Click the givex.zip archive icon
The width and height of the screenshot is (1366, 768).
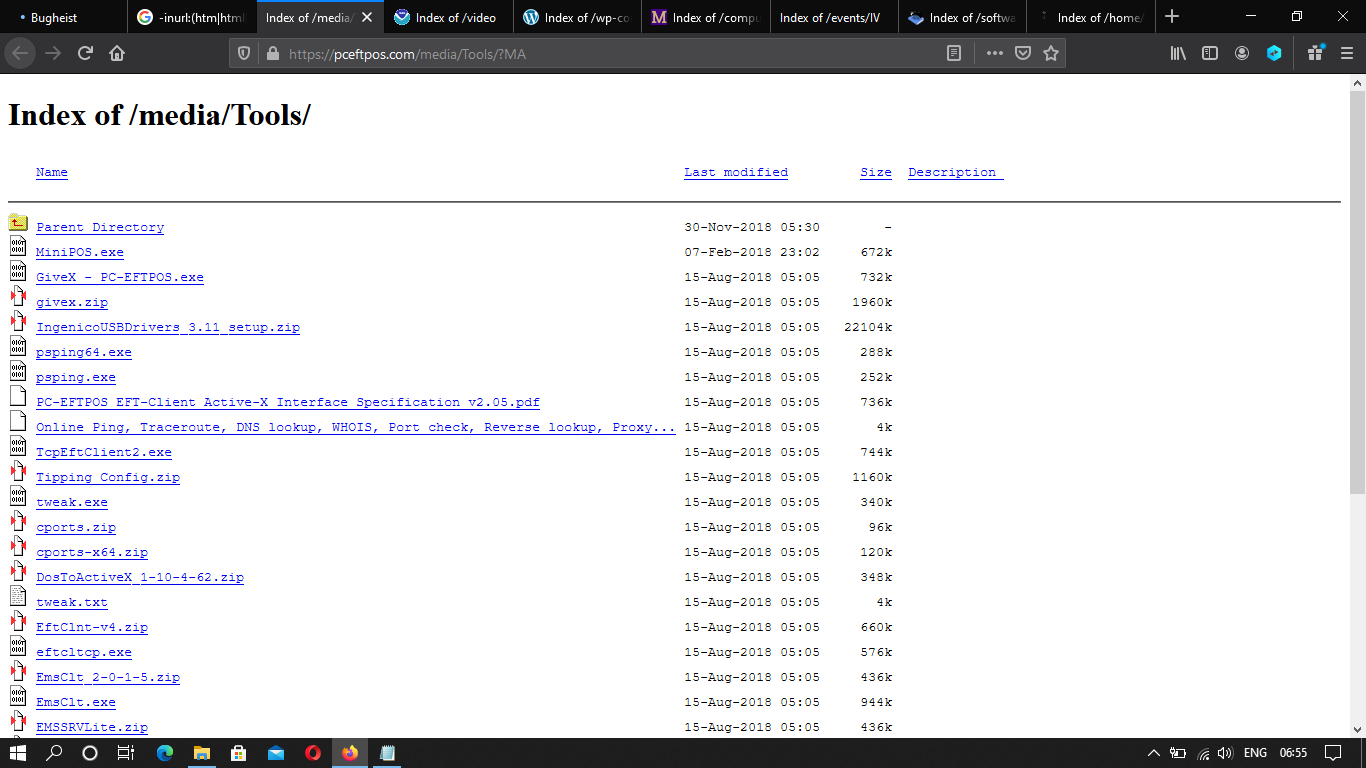[x=18, y=297]
